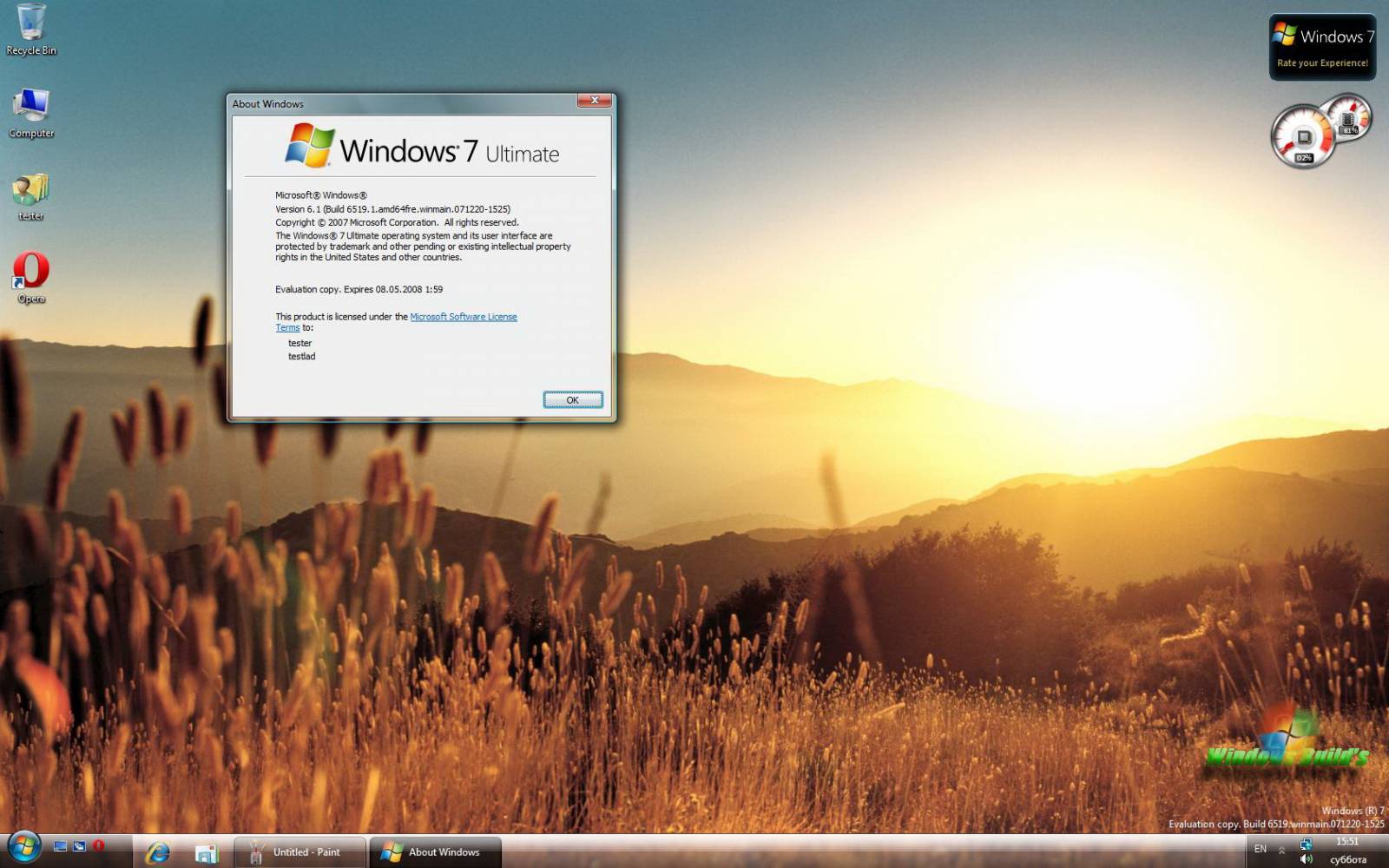Click OK in the About Windows dialog
This screenshot has width=1389, height=868.
(572, 400)
